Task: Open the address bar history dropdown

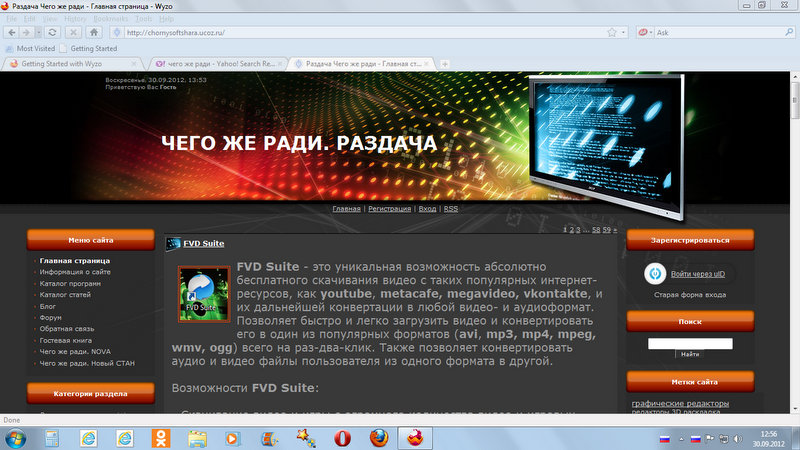Action: (623, 32)
